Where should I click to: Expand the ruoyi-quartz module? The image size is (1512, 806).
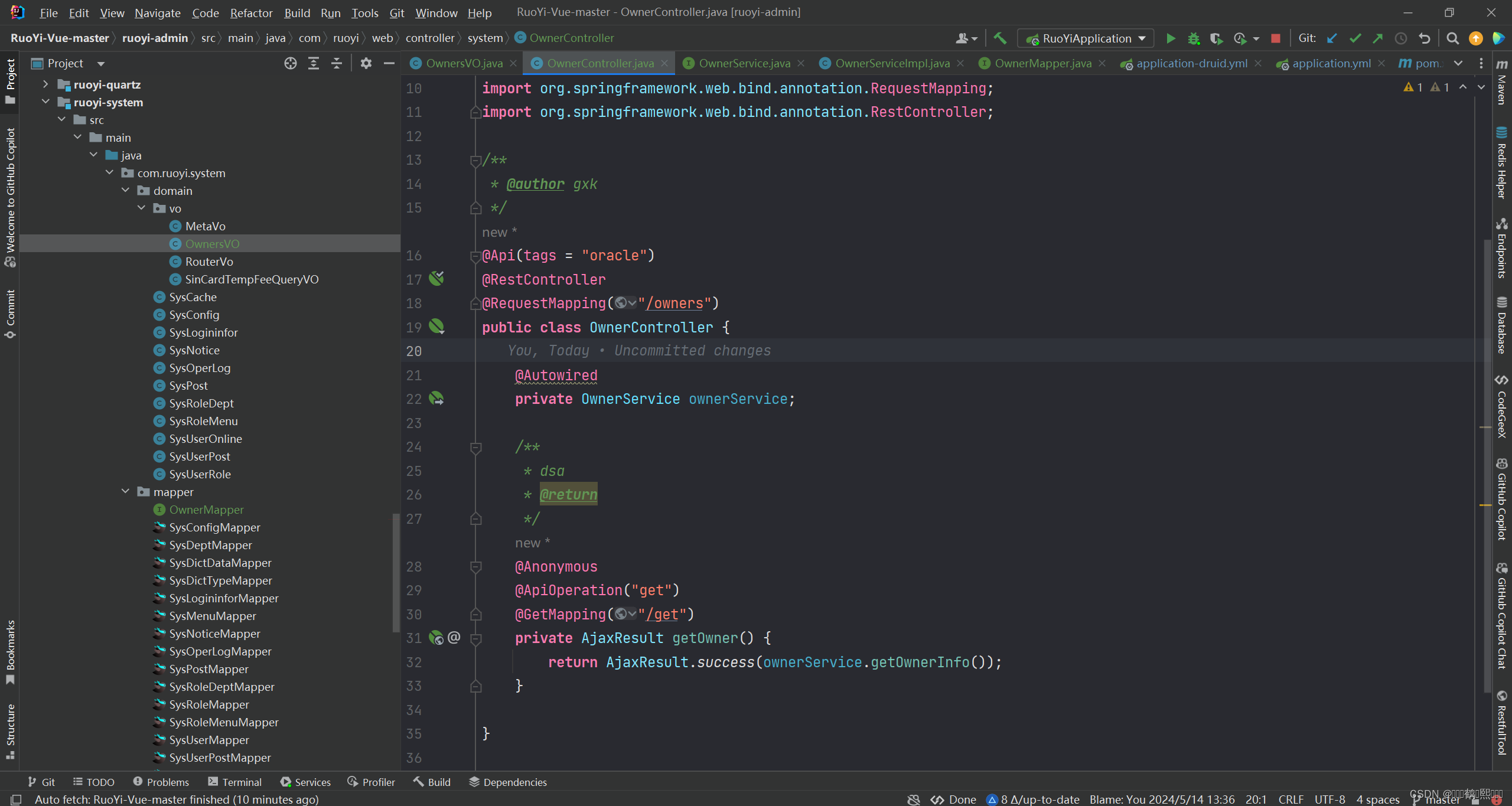[x=45, y=84]
